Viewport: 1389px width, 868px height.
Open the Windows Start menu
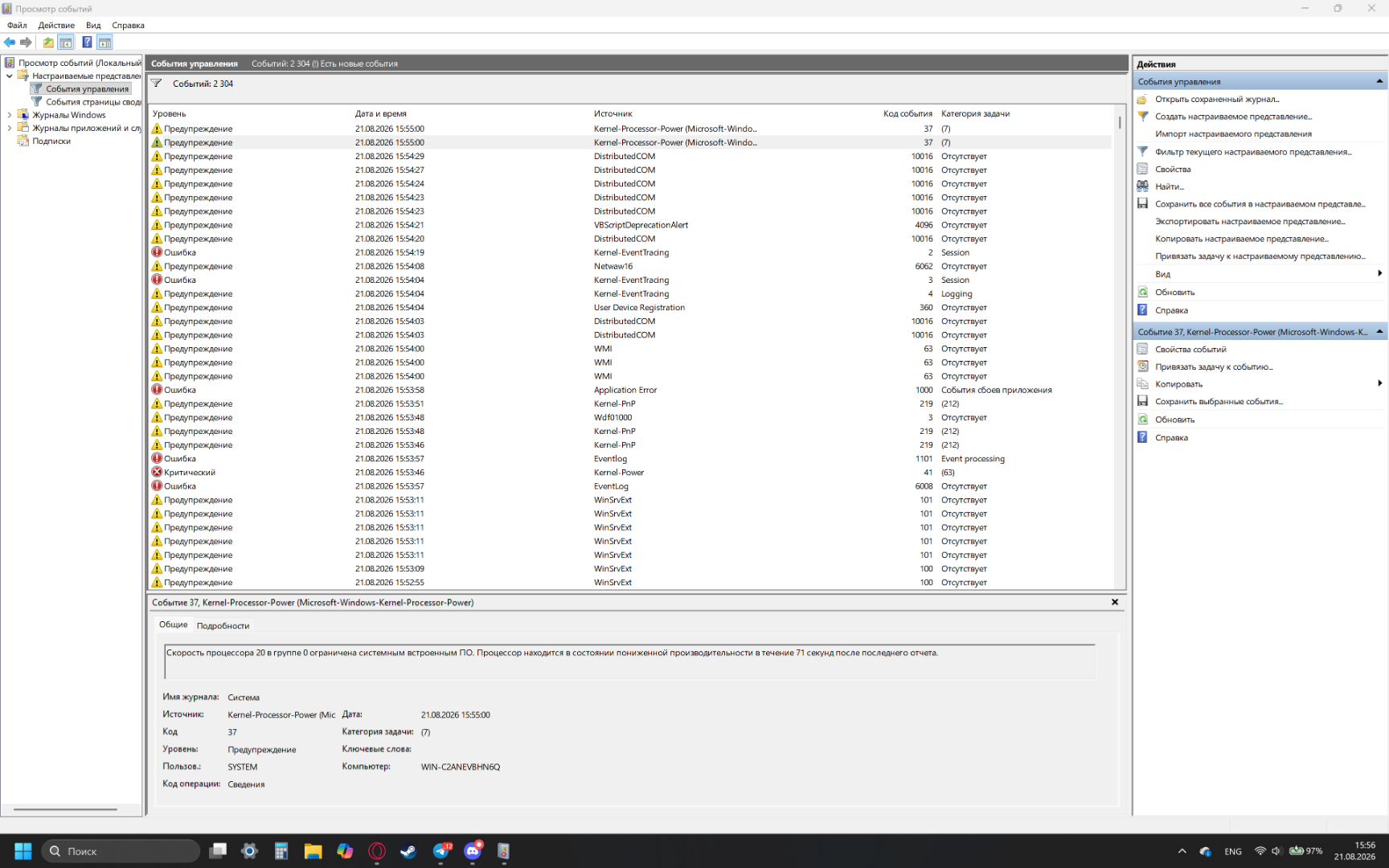[23, 851]
